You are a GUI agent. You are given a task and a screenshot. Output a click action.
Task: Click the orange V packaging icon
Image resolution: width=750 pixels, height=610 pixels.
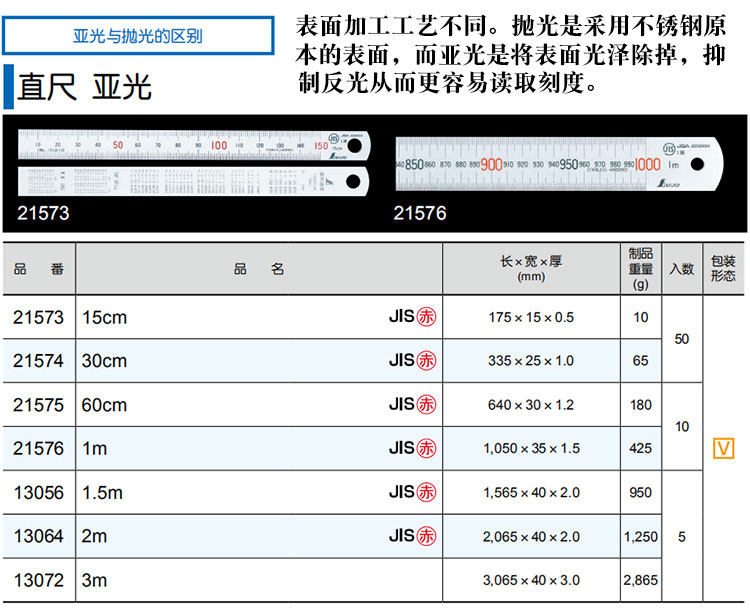(723, 449)
